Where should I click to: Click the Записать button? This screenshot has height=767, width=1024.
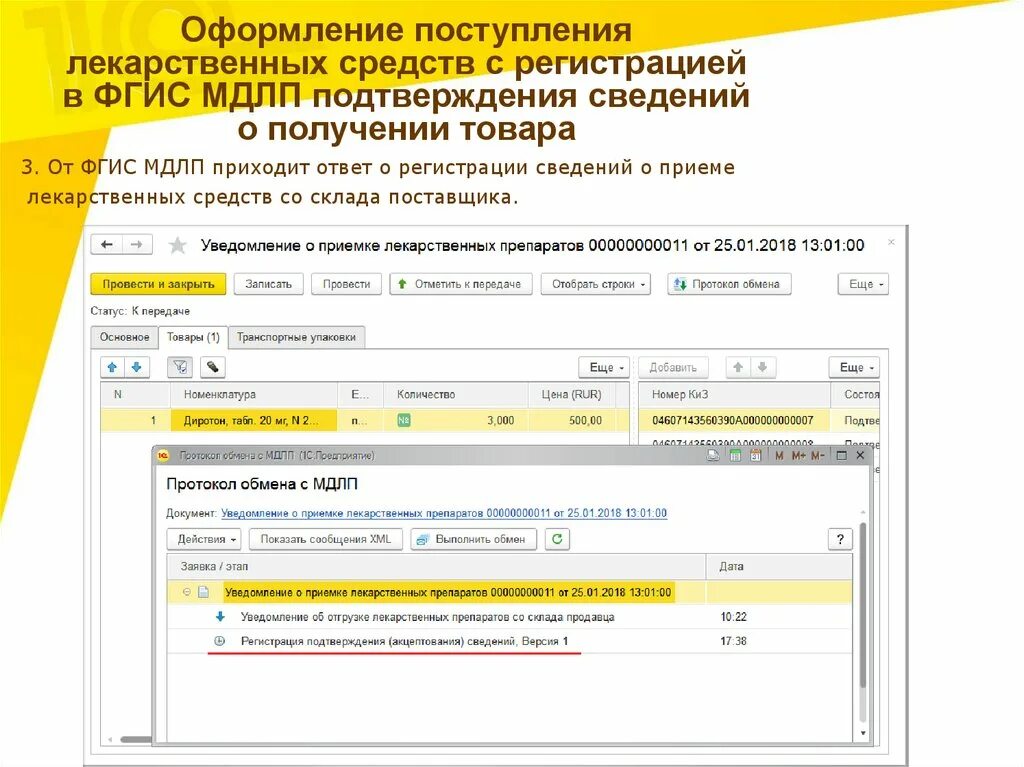coord(268,284)
